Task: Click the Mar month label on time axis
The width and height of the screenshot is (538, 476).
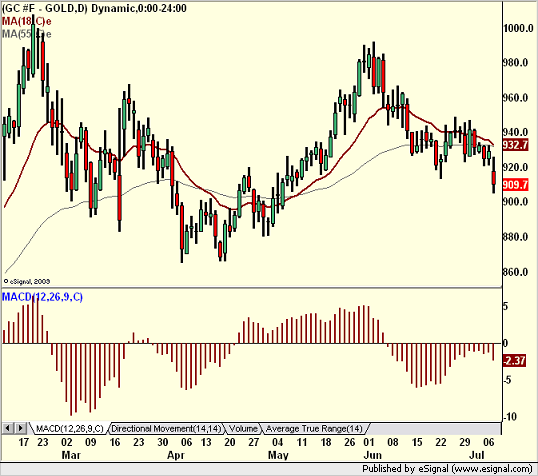Action: coord(71,455)
